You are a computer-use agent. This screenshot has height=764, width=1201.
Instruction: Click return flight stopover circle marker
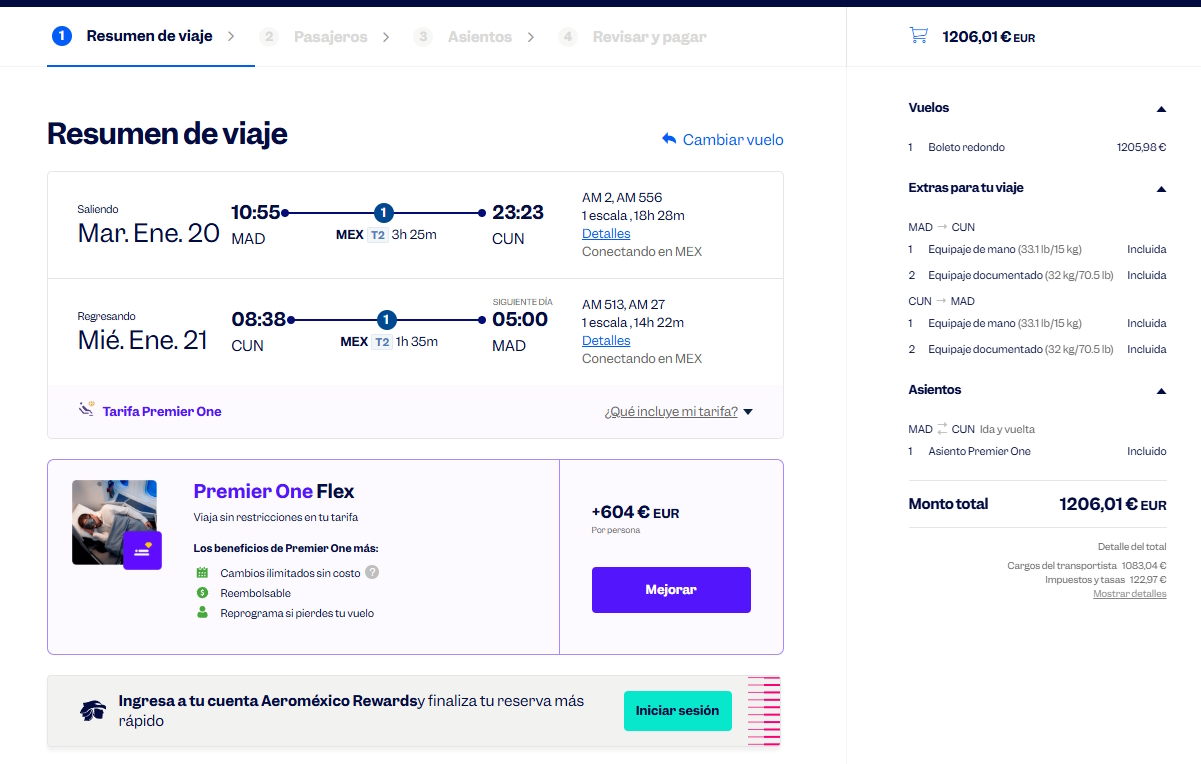click(386, 320)
